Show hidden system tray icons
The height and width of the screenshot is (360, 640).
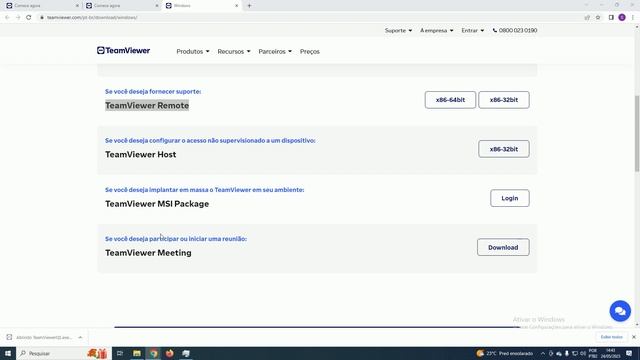[x=543, y=353]
